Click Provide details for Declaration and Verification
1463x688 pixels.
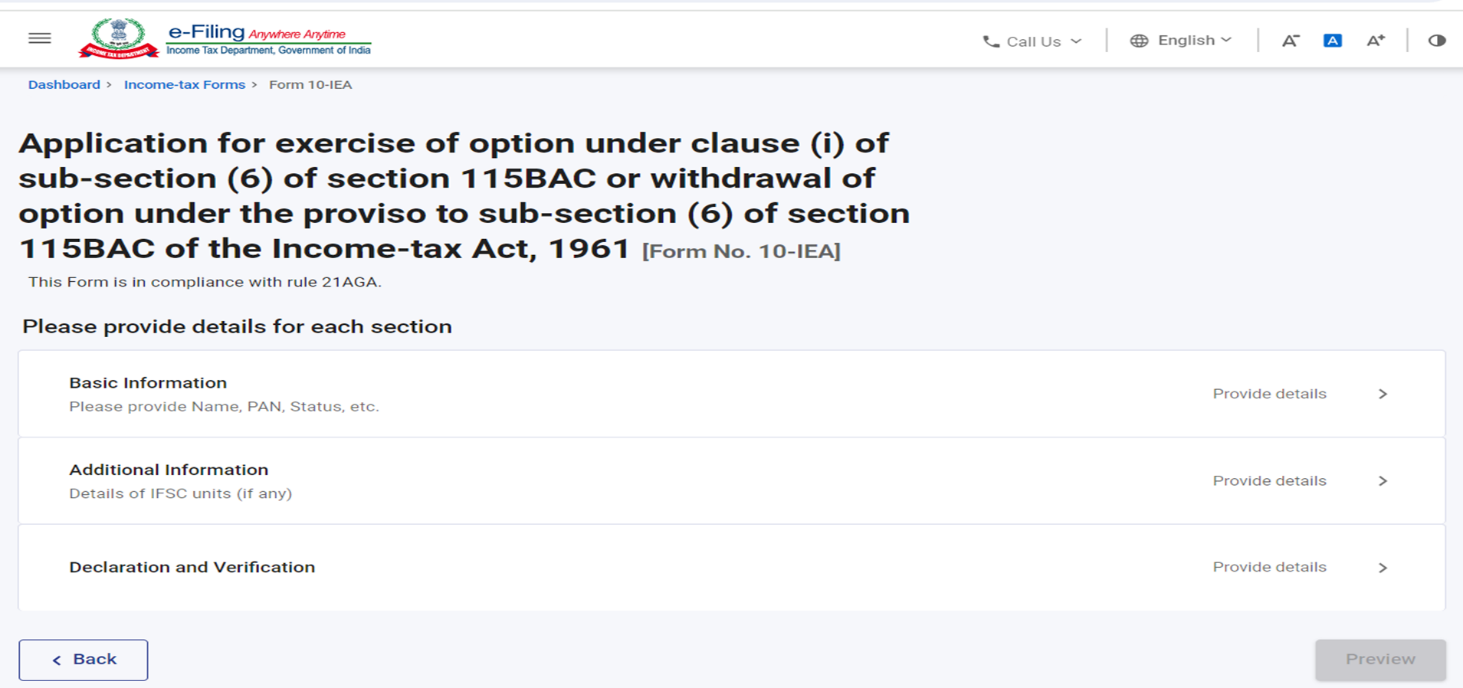(1270, 567)
